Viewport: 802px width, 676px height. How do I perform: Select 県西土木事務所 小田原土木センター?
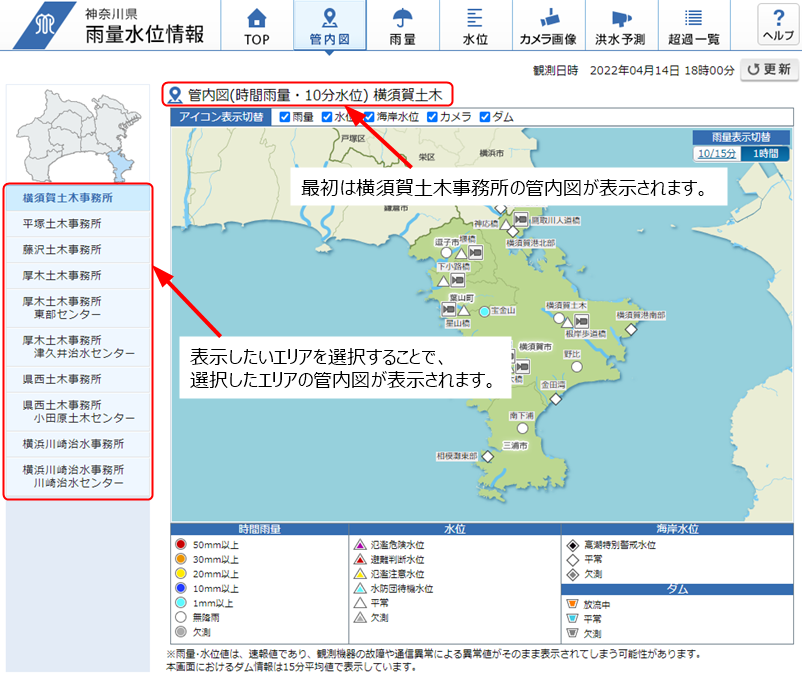click(78, 412)
